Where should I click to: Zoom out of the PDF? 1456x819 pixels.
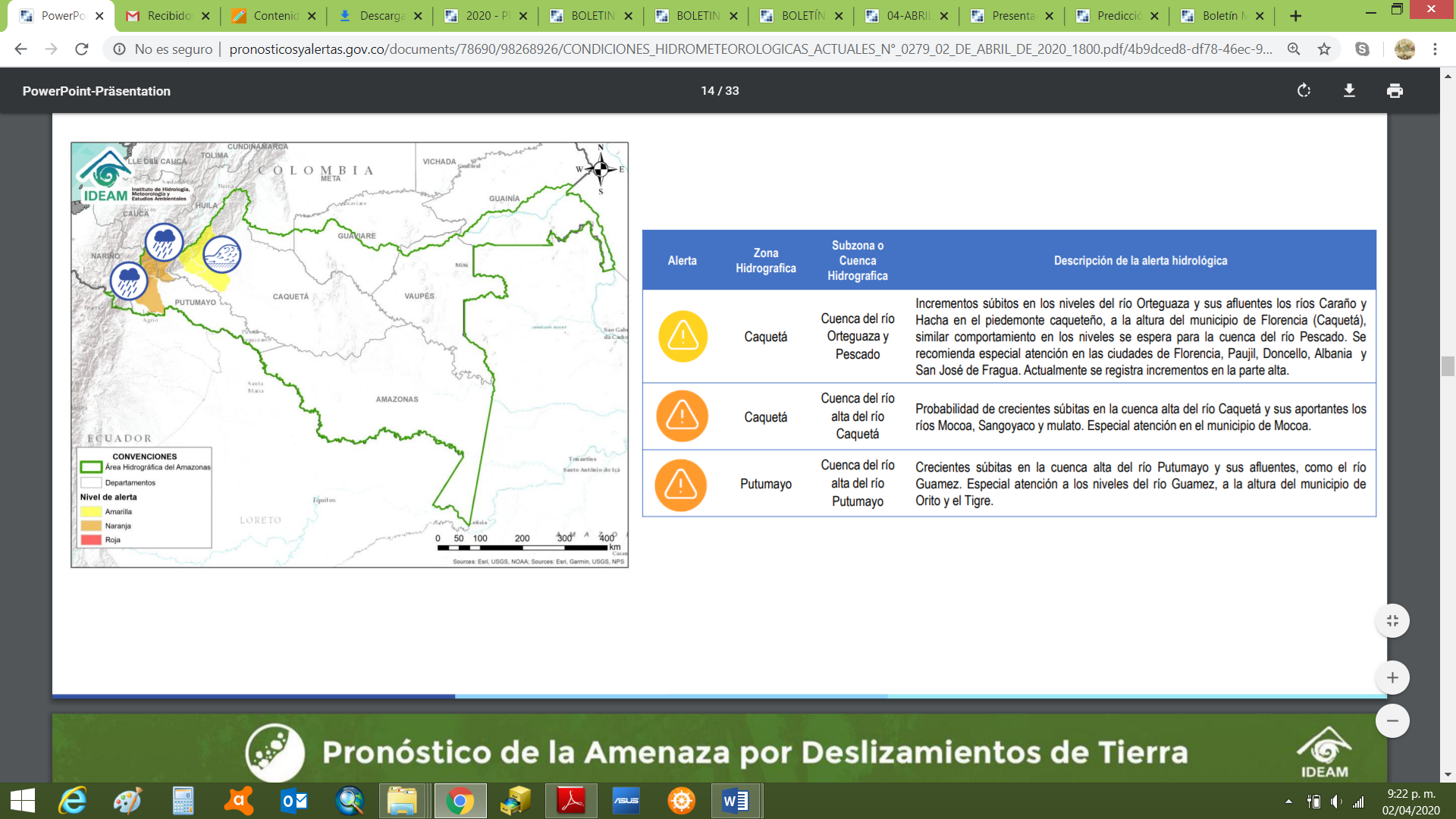pos(1392,721)
